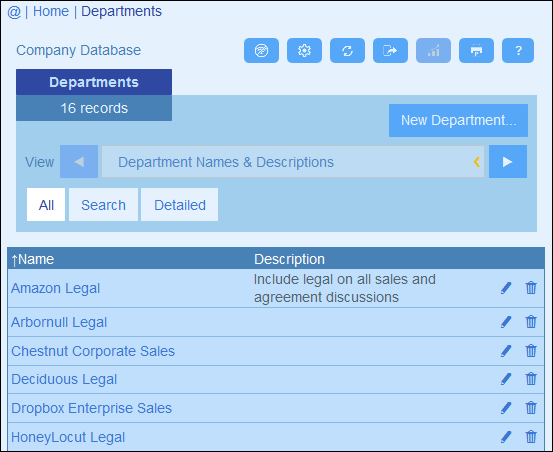Click the refresh icon button
This screenshot has height=452, width=553.
coord(347,51)
